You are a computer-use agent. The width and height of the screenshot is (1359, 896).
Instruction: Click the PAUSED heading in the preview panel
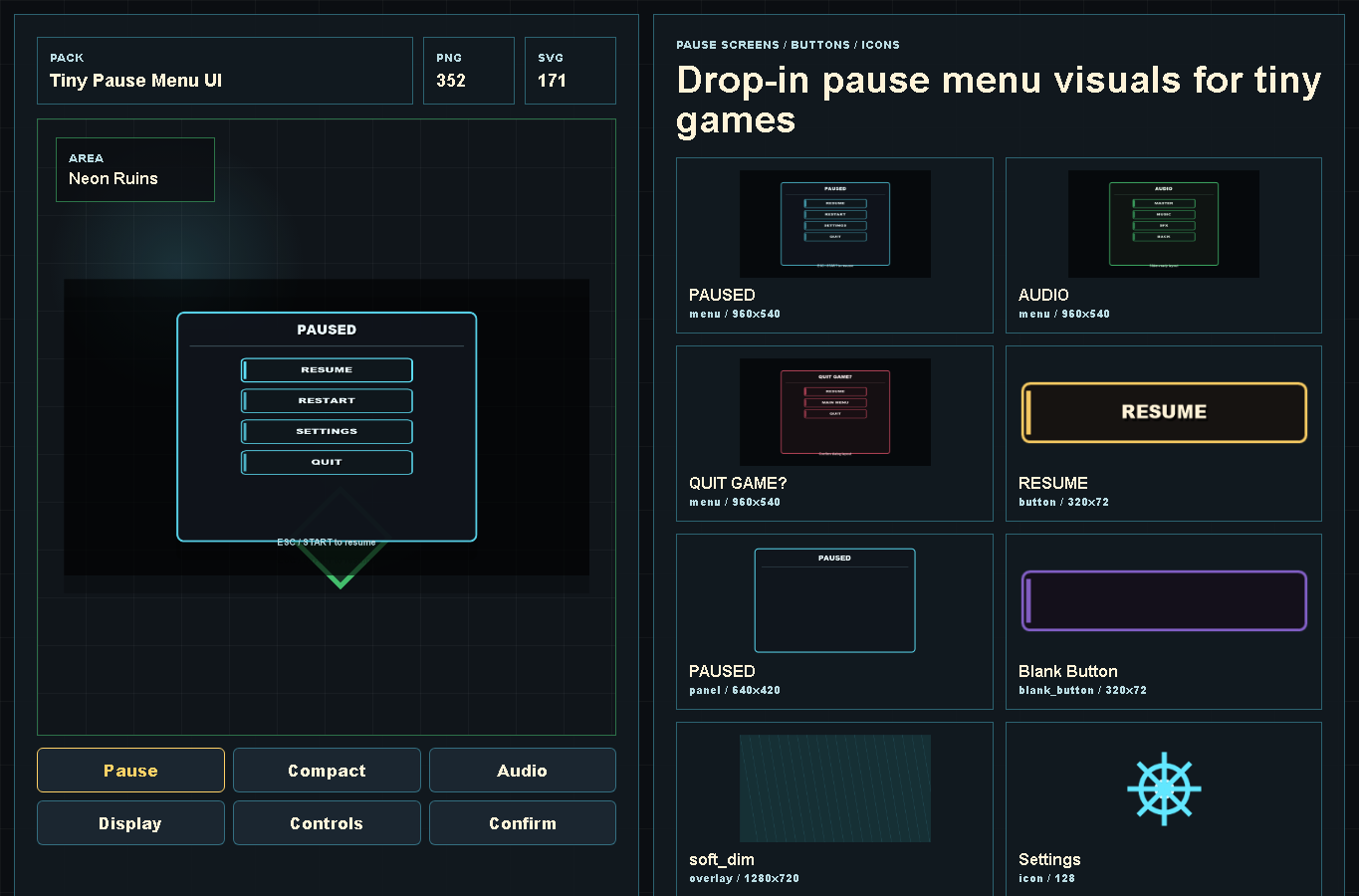coord(327,330)
